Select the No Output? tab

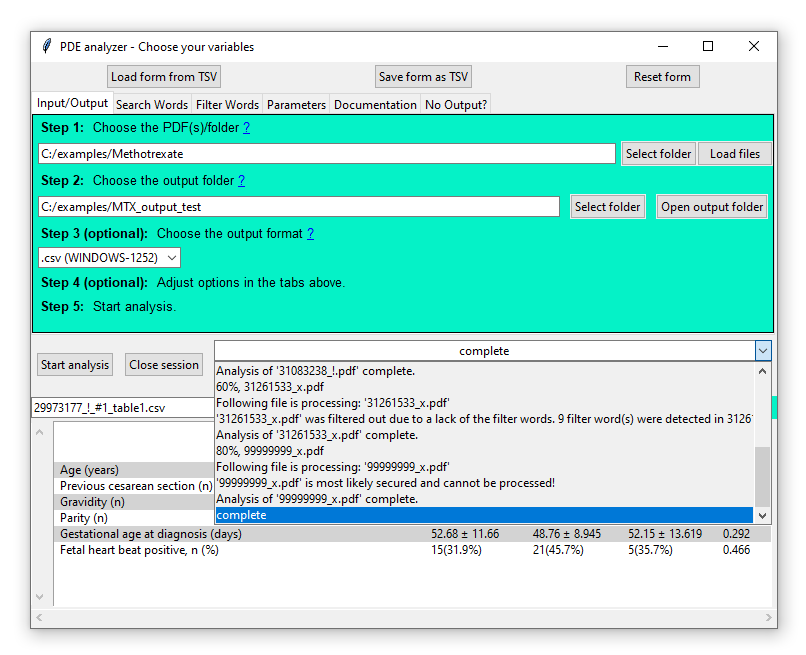coord(456,105)
